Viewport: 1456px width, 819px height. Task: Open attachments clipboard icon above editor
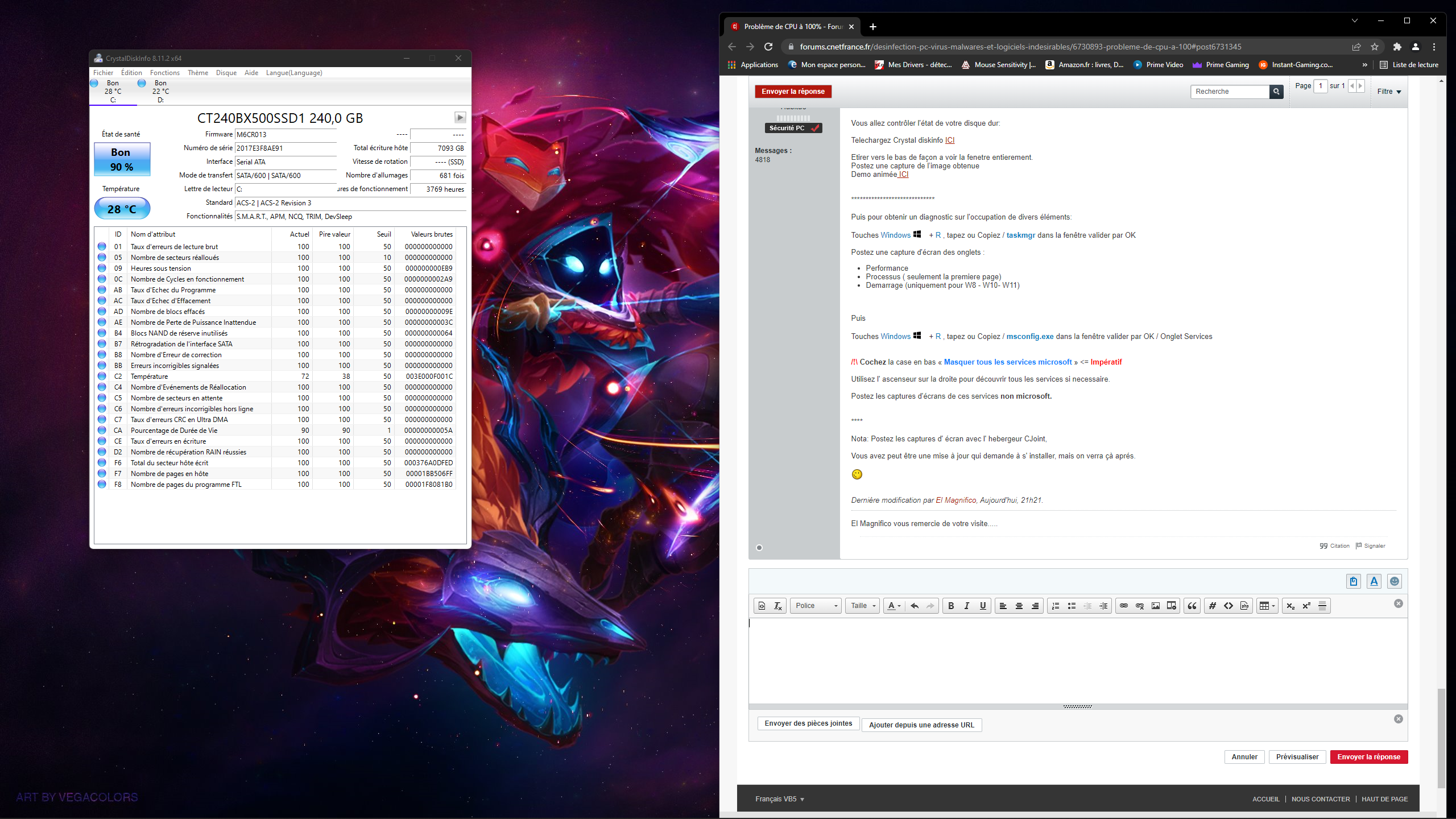(1354, 581)
